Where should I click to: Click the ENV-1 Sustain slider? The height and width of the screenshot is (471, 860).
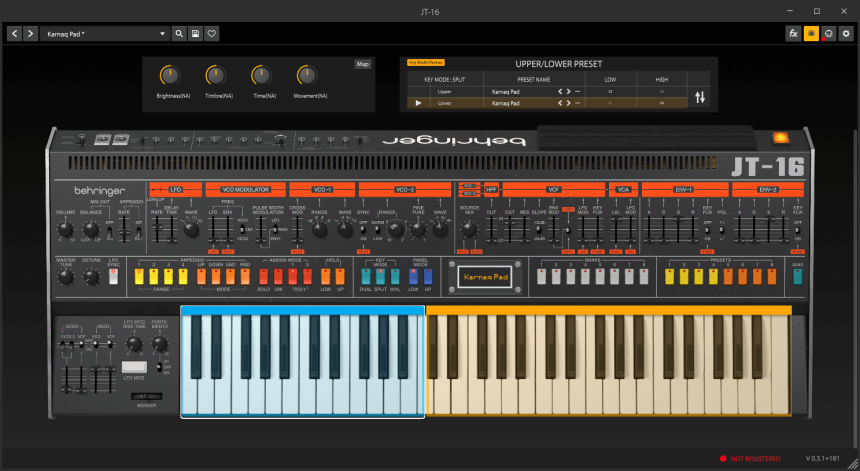coord(678,230)
